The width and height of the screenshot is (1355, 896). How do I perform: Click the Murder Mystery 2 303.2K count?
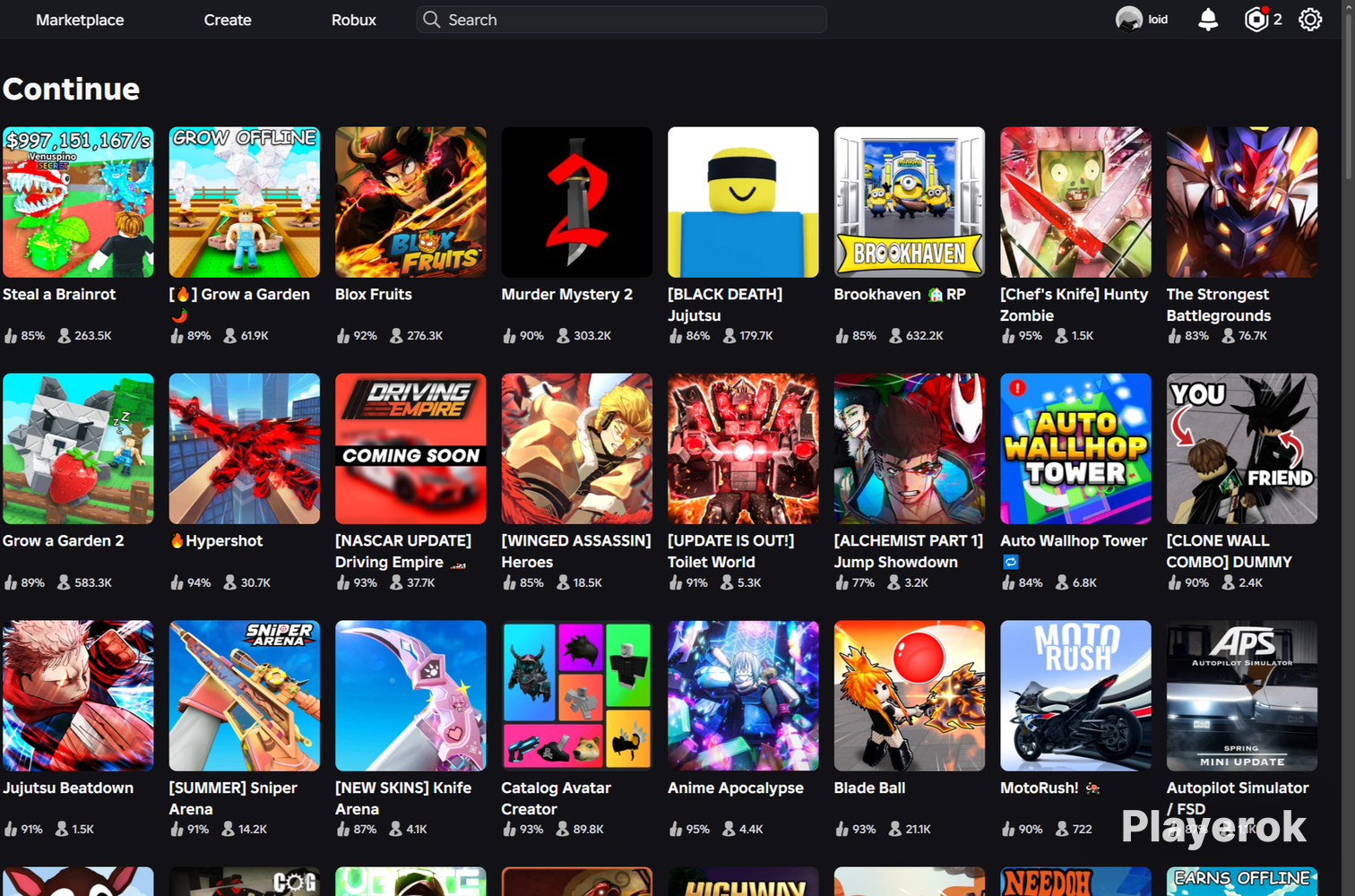click(x=584, y=335)
